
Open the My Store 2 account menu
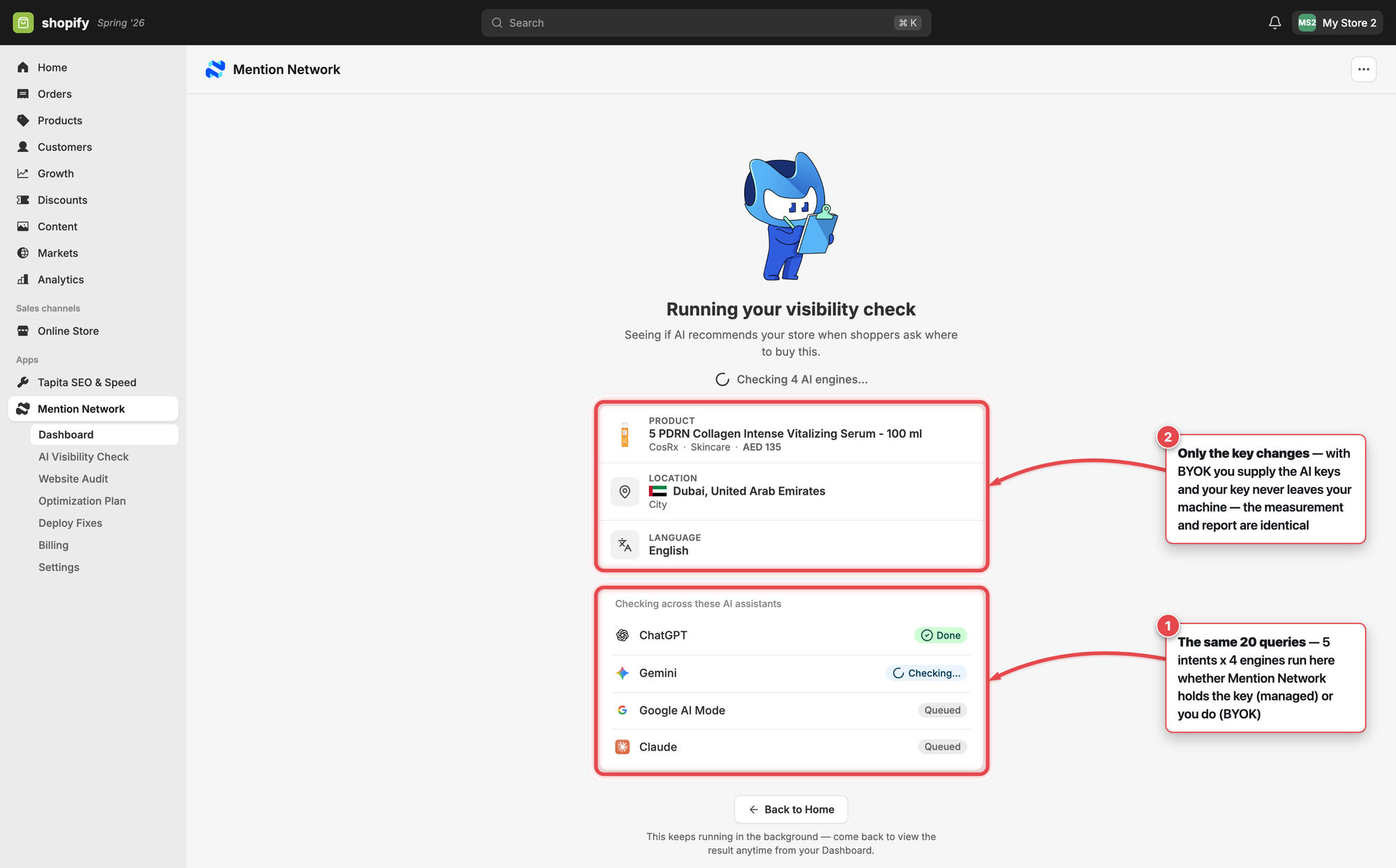[x=1337, y=23]
